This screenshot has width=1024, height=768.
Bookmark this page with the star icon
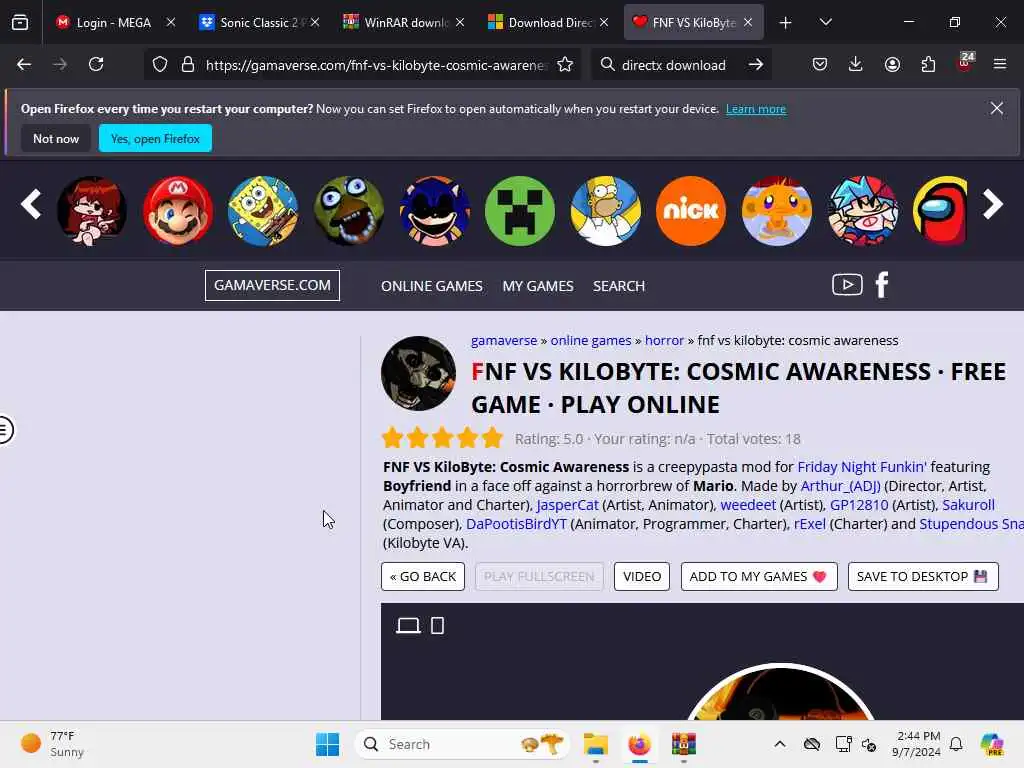click(565, 65)
